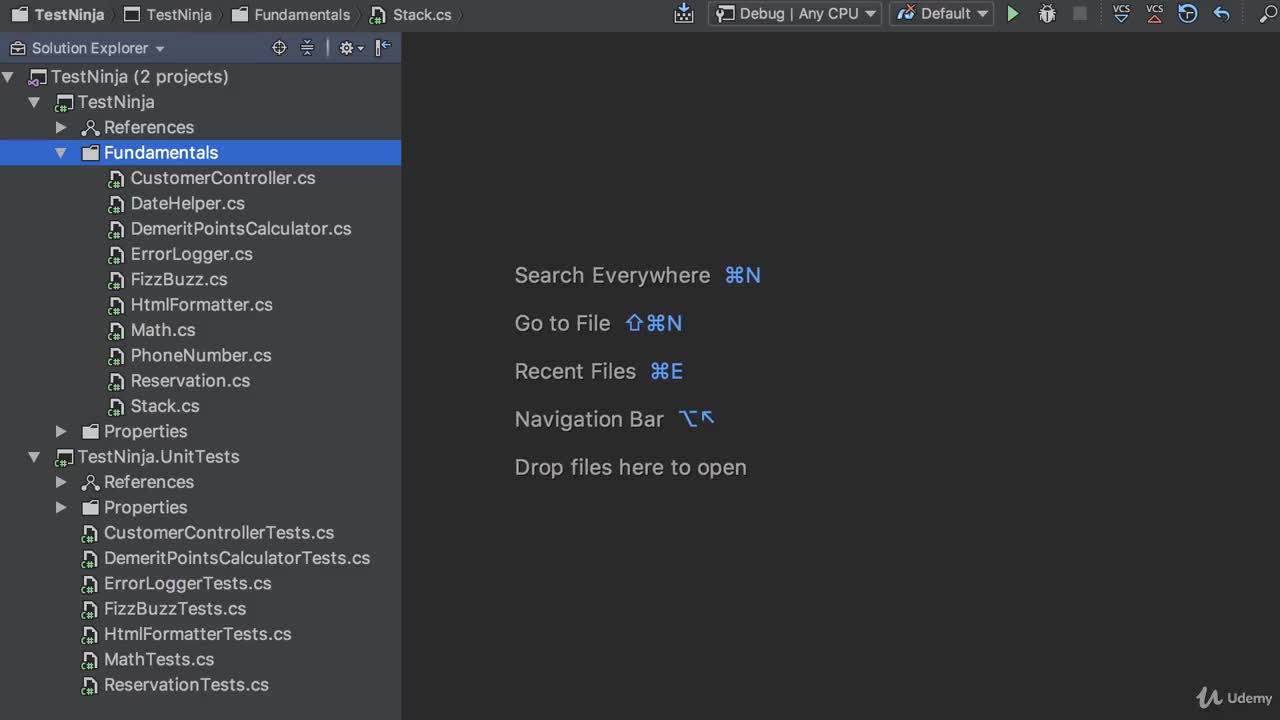Open the Default run configuration dropdown
Screen dimensions: 1280x720
tap(942, 14)
